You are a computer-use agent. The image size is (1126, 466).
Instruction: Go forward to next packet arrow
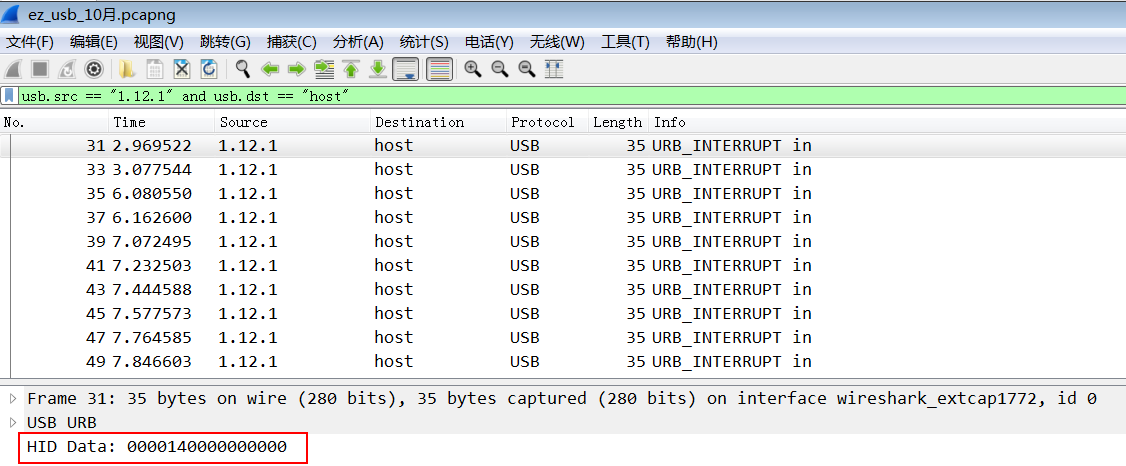click(x=297, y=70)
